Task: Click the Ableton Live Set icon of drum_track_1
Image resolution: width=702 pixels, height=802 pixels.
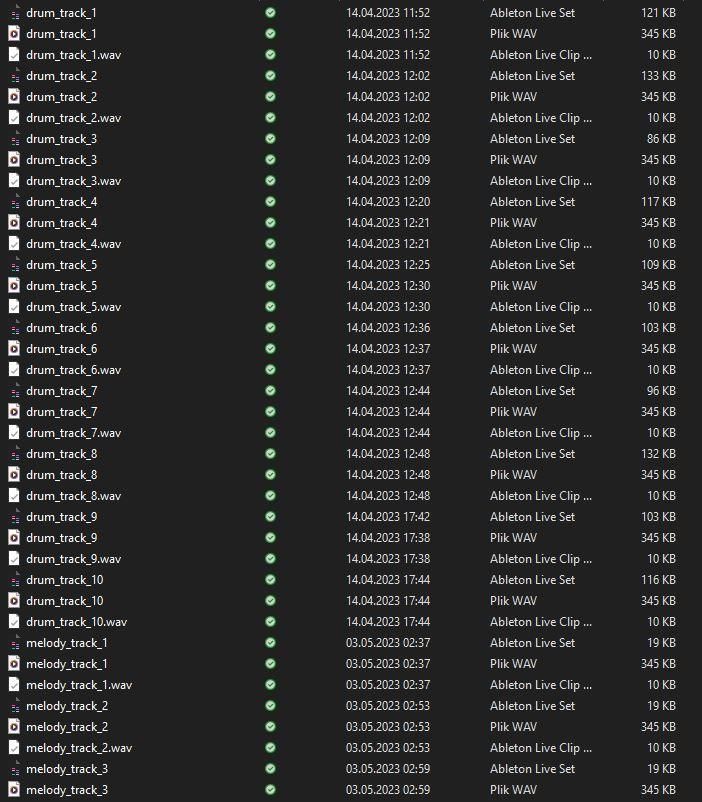Action: tap(15, 13)
